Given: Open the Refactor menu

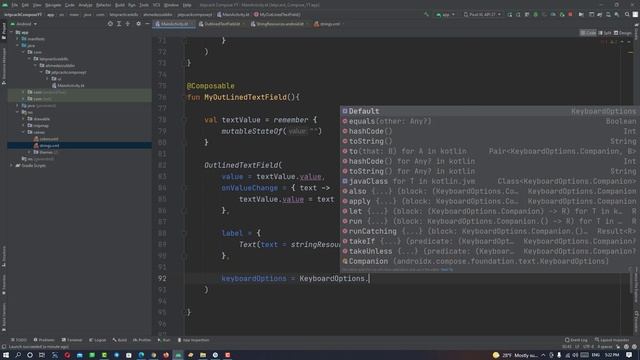Looking at the screenshot, I should pos(103,5).
